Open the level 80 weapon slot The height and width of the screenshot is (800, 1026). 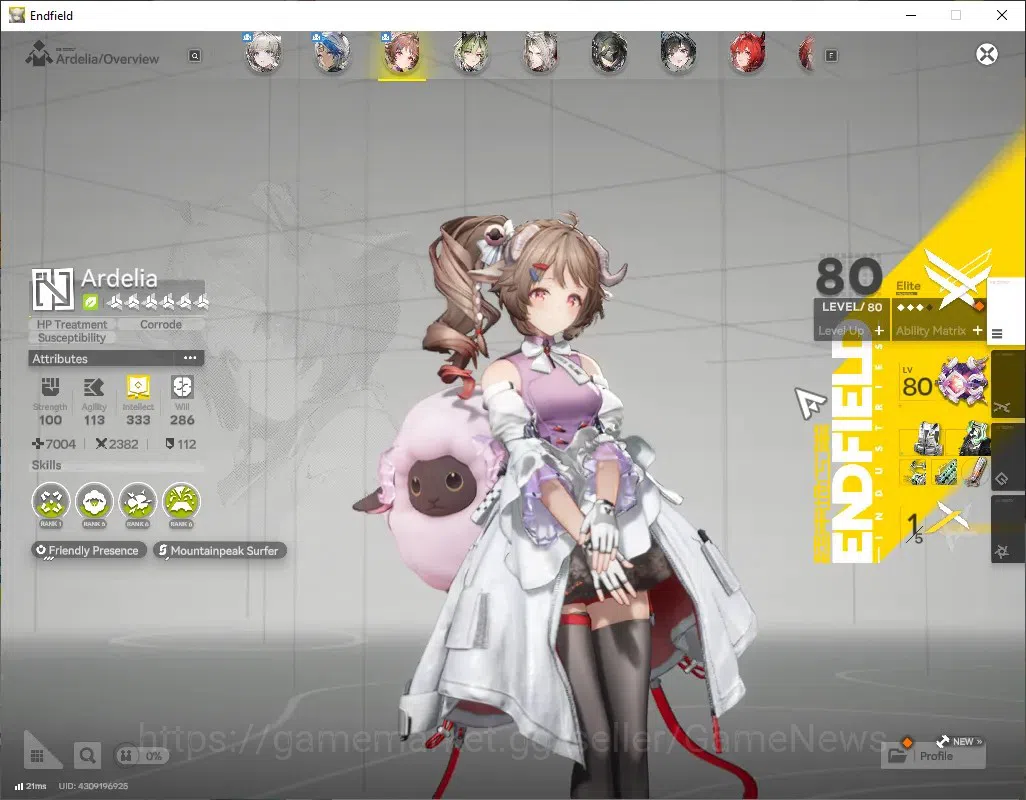pyautogui.click(x=945, y=383)
